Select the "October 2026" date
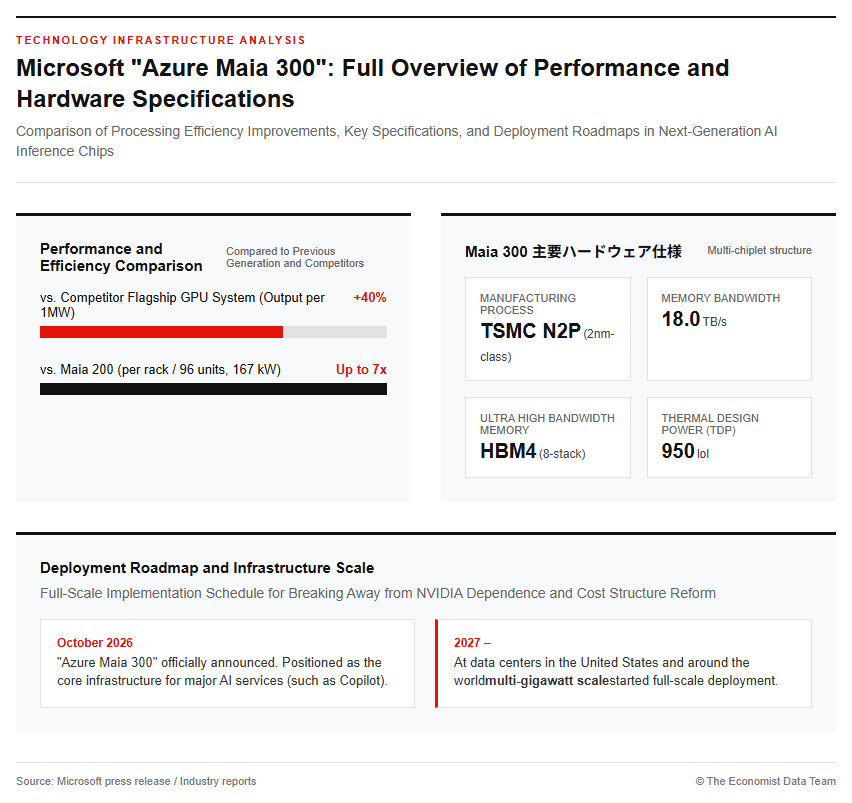 coord(95,643)
